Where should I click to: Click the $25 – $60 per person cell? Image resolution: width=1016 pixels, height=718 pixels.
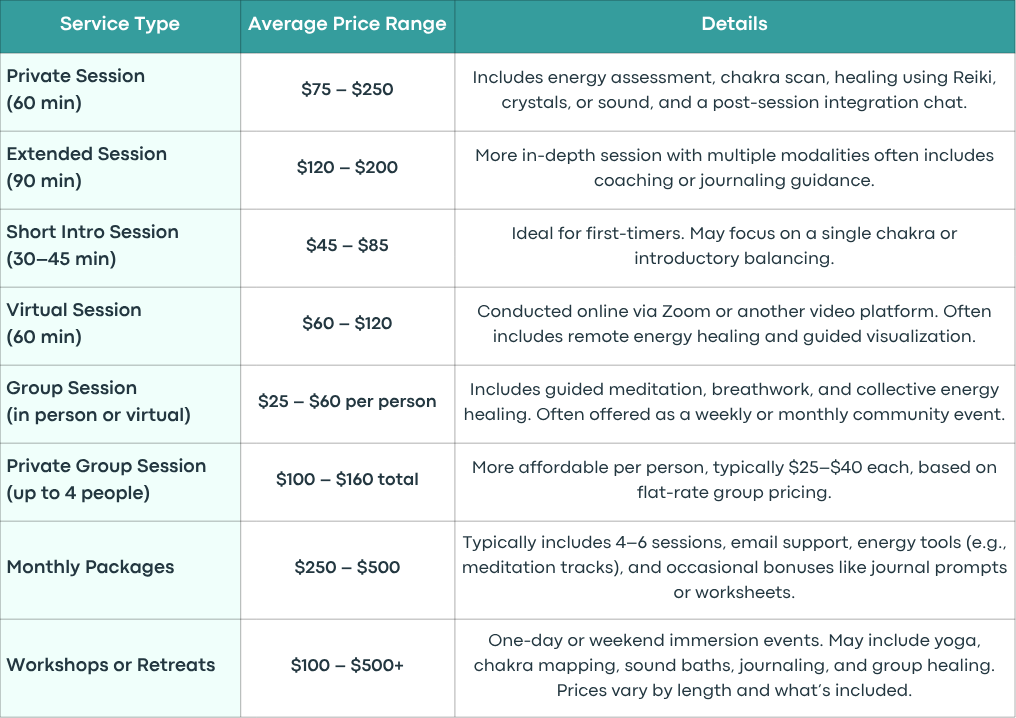click(x=347, y=404)
